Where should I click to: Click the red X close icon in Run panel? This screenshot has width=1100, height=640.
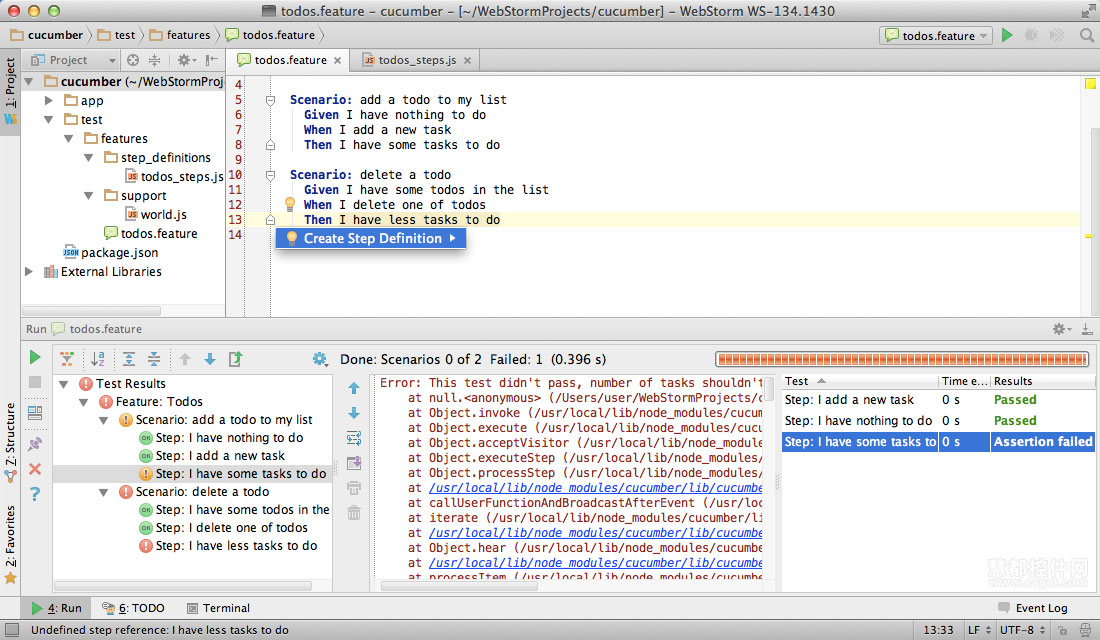(34, 469)
